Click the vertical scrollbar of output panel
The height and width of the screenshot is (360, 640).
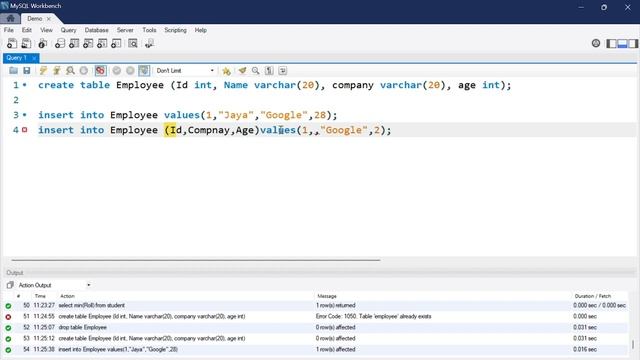pyautogui.click(x=633, y=344)
